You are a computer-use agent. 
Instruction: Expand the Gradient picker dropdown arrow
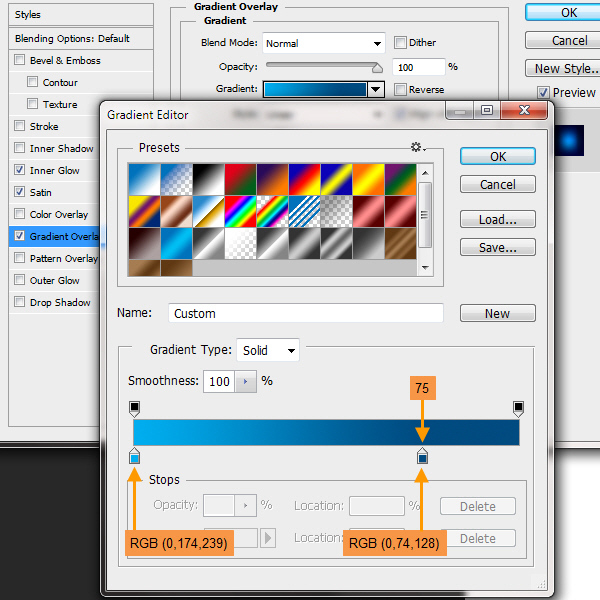tap(375, 89)
